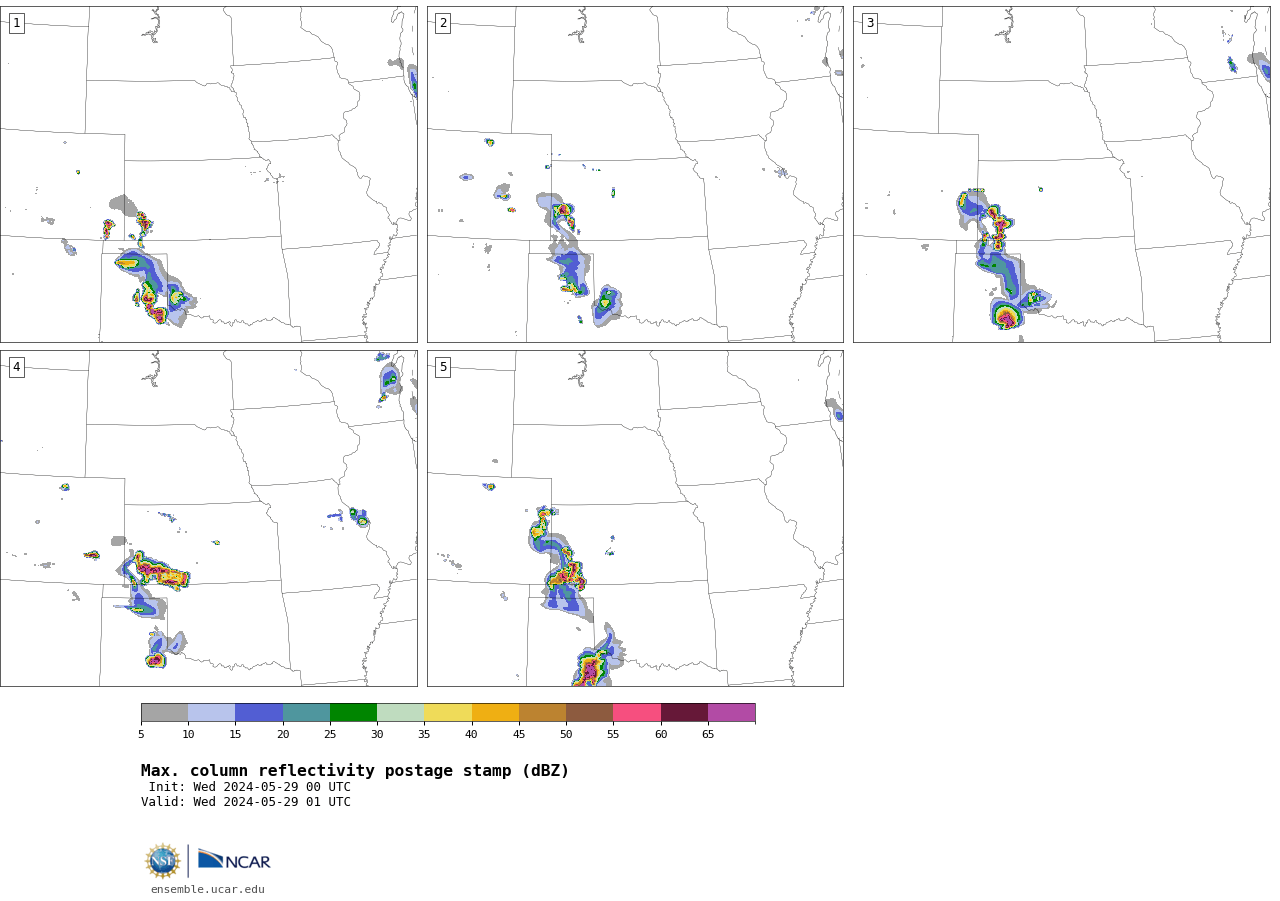This screenshot has height=901, width=1280.
Task: Click the colorbar tick label 5
Action: tap(141, 735)
